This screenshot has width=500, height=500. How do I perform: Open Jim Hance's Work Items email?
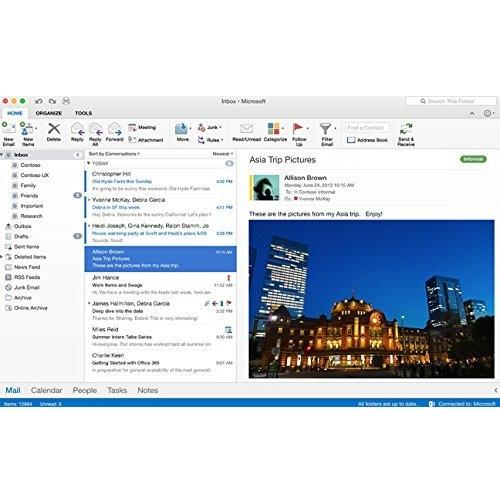[x=160, y=285]
